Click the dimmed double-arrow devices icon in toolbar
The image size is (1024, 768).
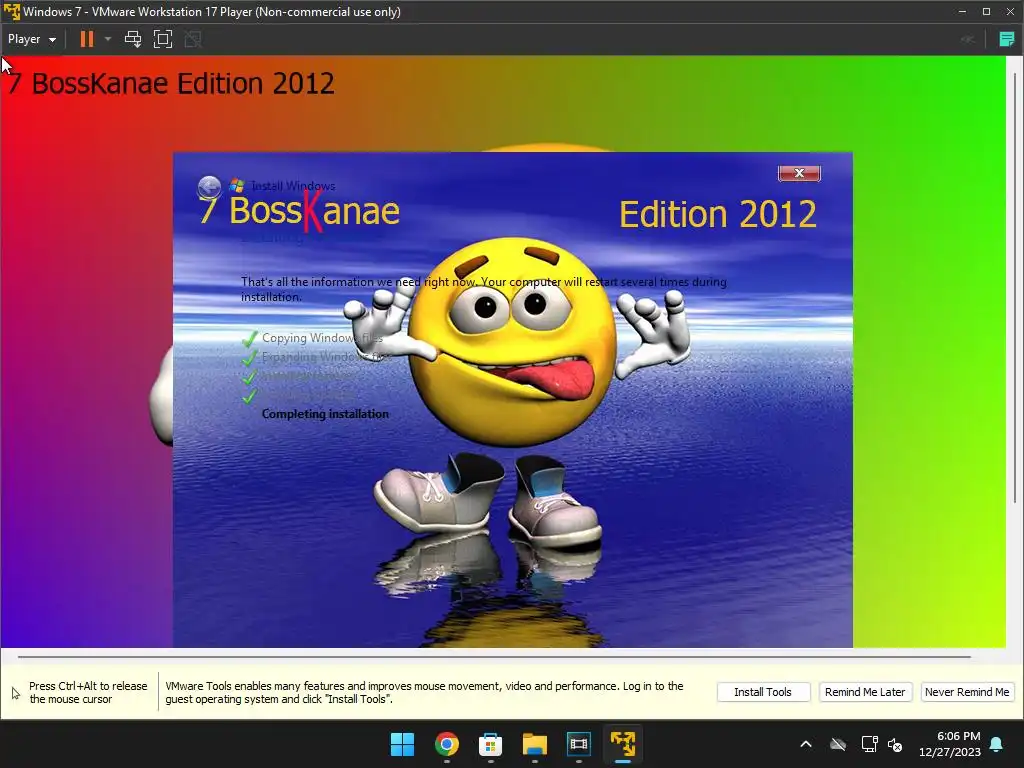point(968,39)
